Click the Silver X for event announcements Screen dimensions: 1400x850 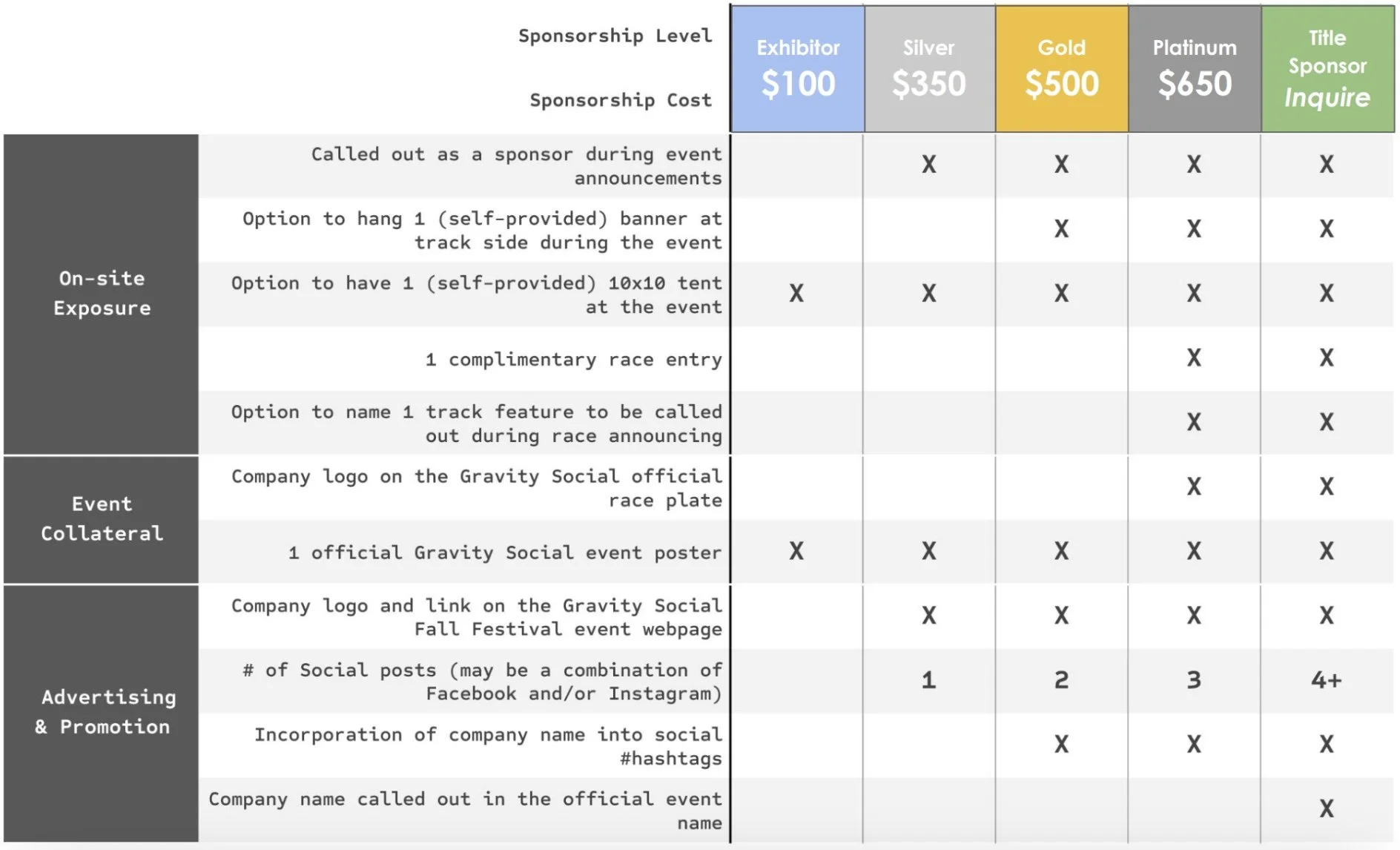pos(929,164)
